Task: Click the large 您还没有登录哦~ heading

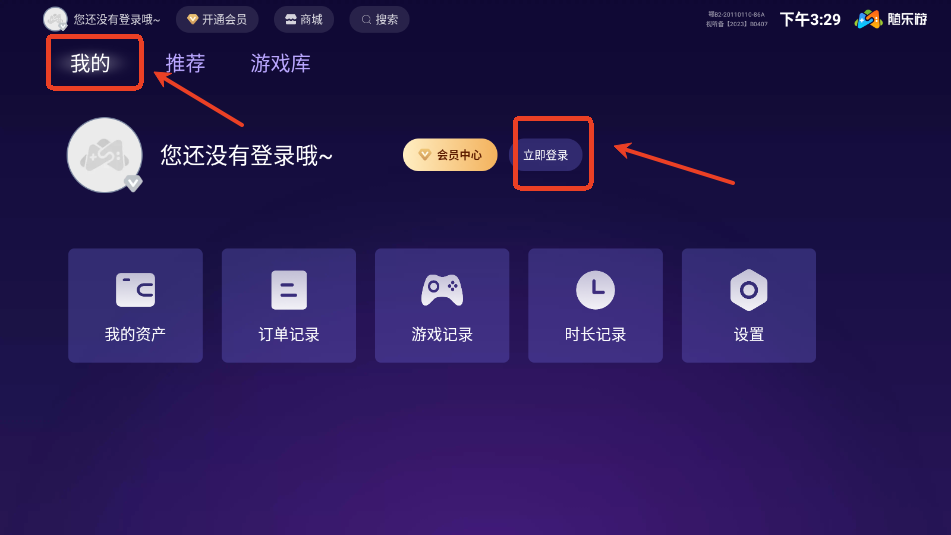Action: tap(246, 155)
